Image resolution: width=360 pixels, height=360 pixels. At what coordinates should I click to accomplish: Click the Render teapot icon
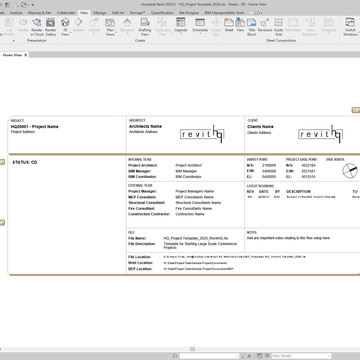point(23,23)
